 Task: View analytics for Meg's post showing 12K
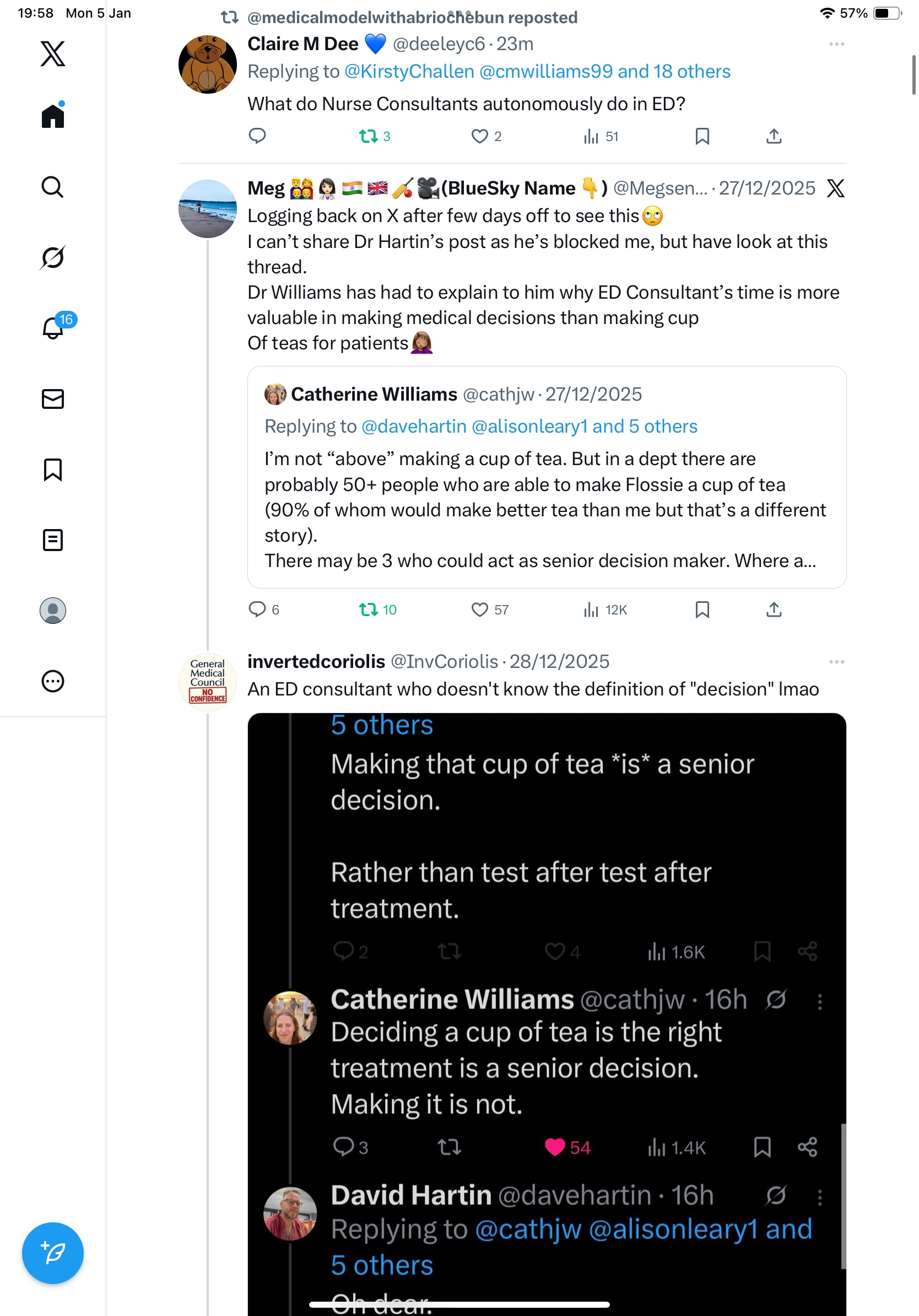591,610
